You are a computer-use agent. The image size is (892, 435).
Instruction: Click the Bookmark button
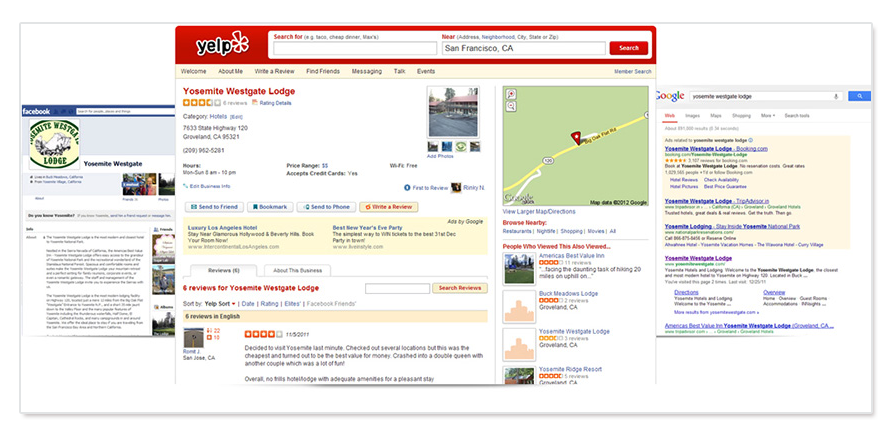(270, 207)
